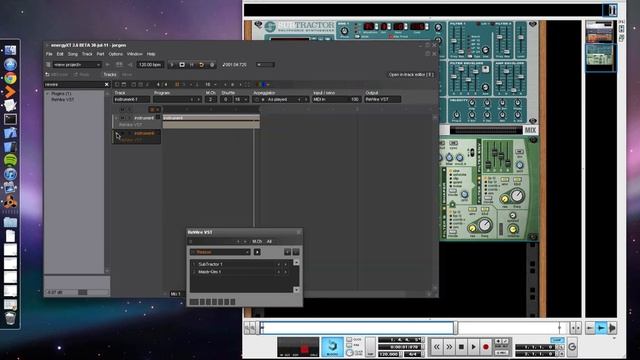Open the Track menu
Viewport: 640px width, 360px height.
(87, 54)
